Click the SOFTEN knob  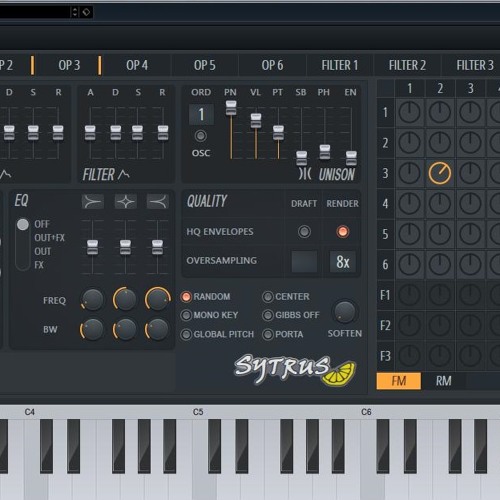pyautogui.click(x=345, y=312)
